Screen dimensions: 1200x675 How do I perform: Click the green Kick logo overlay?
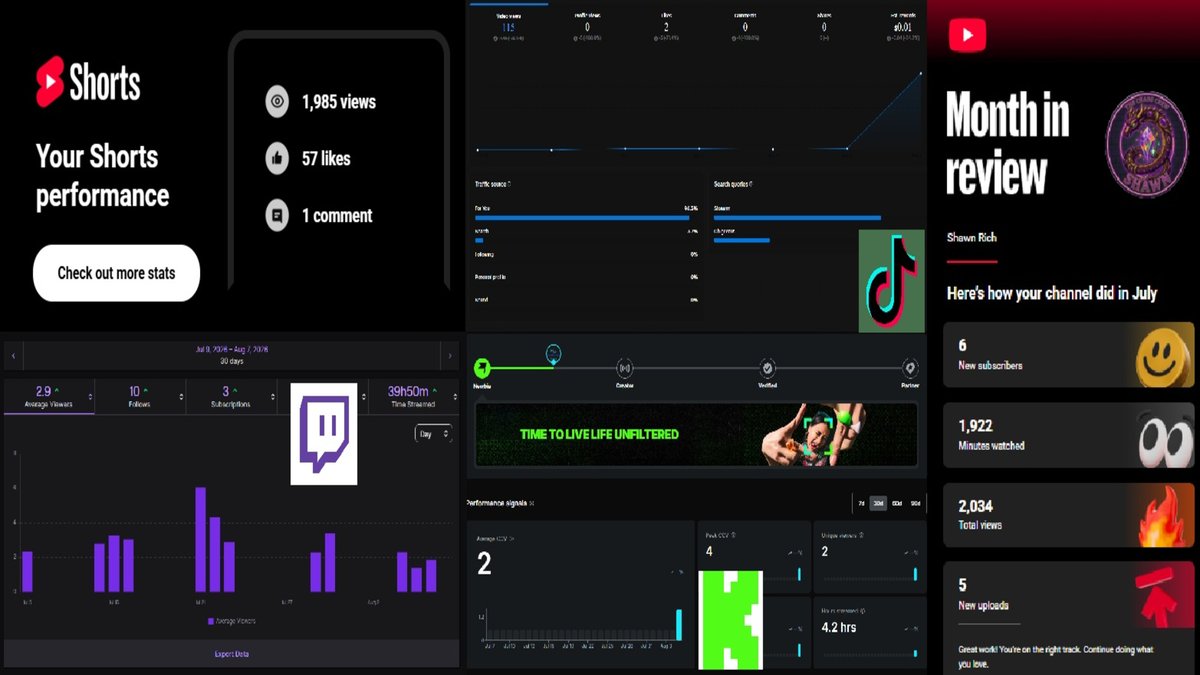[731, 620]
